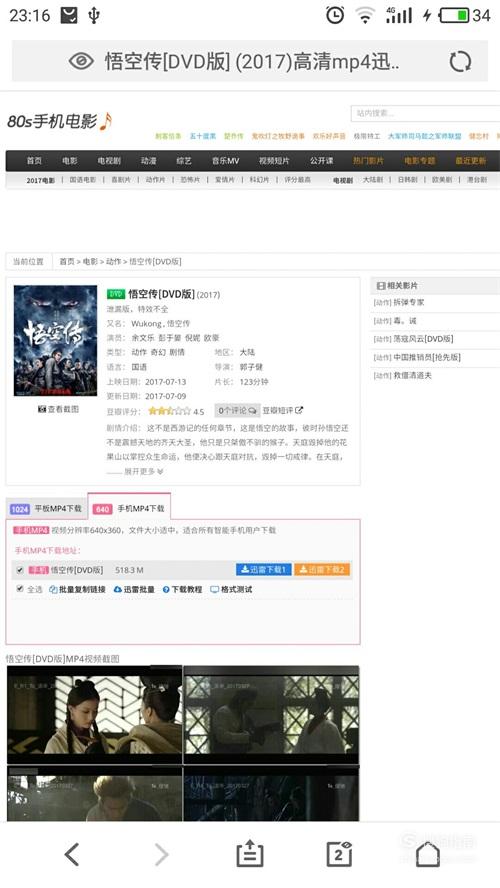Select the 手机MP4下载 tab
The height and width of the screenshot is (888, 500).
click(129, 509)
